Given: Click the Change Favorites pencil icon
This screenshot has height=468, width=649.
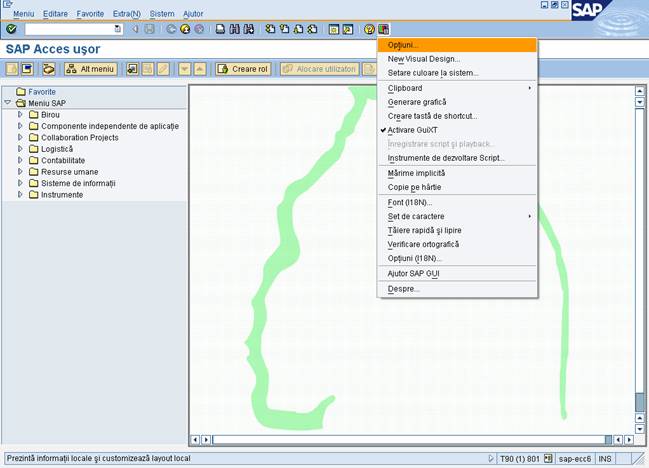Looking at the screenshot, I should pos(163,69).
